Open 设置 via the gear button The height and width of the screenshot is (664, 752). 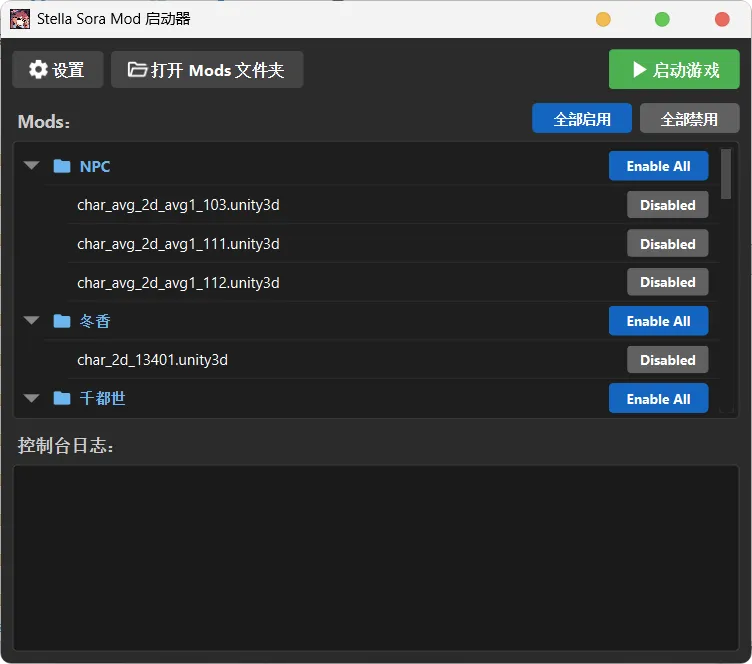click(x=57, y=70)
